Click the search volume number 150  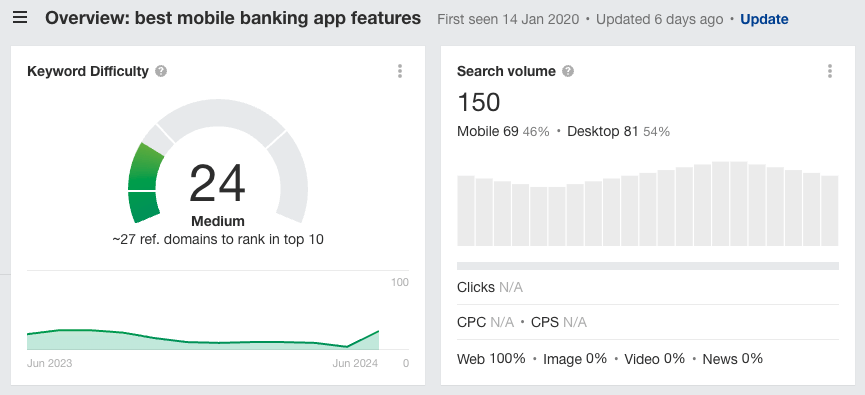click(479, 103)
